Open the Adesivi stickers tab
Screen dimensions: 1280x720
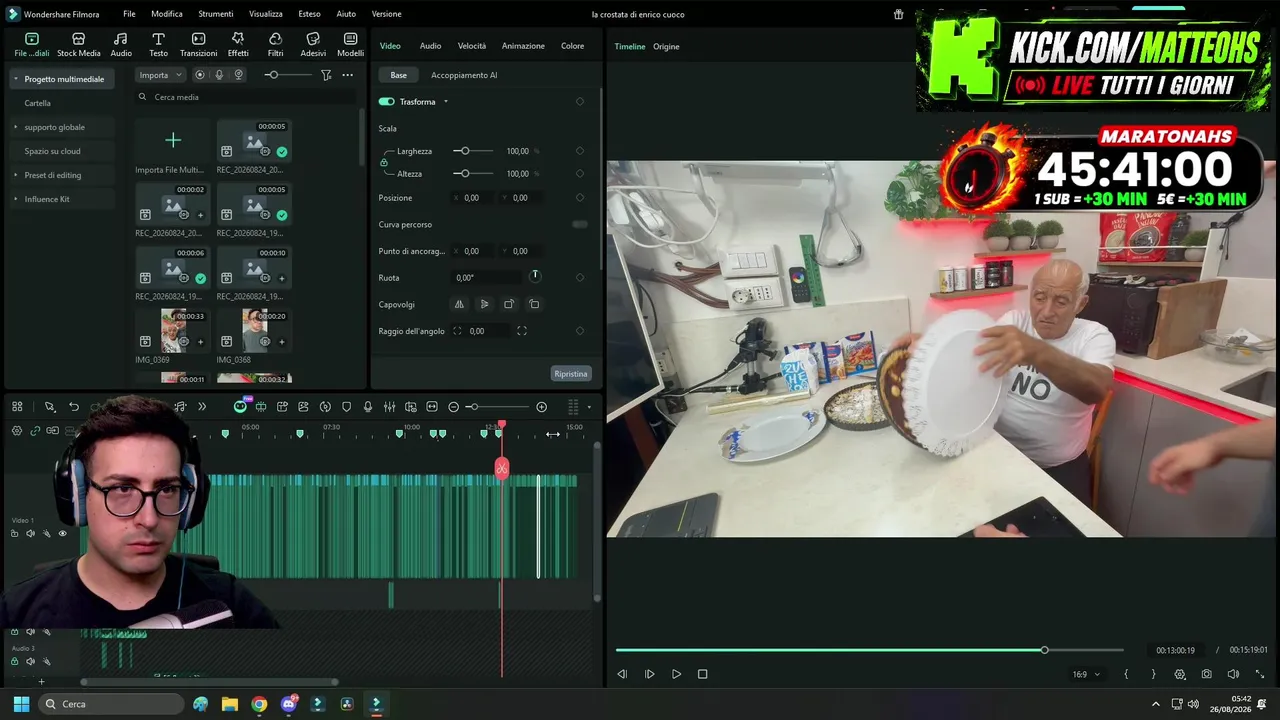point(313,45)
